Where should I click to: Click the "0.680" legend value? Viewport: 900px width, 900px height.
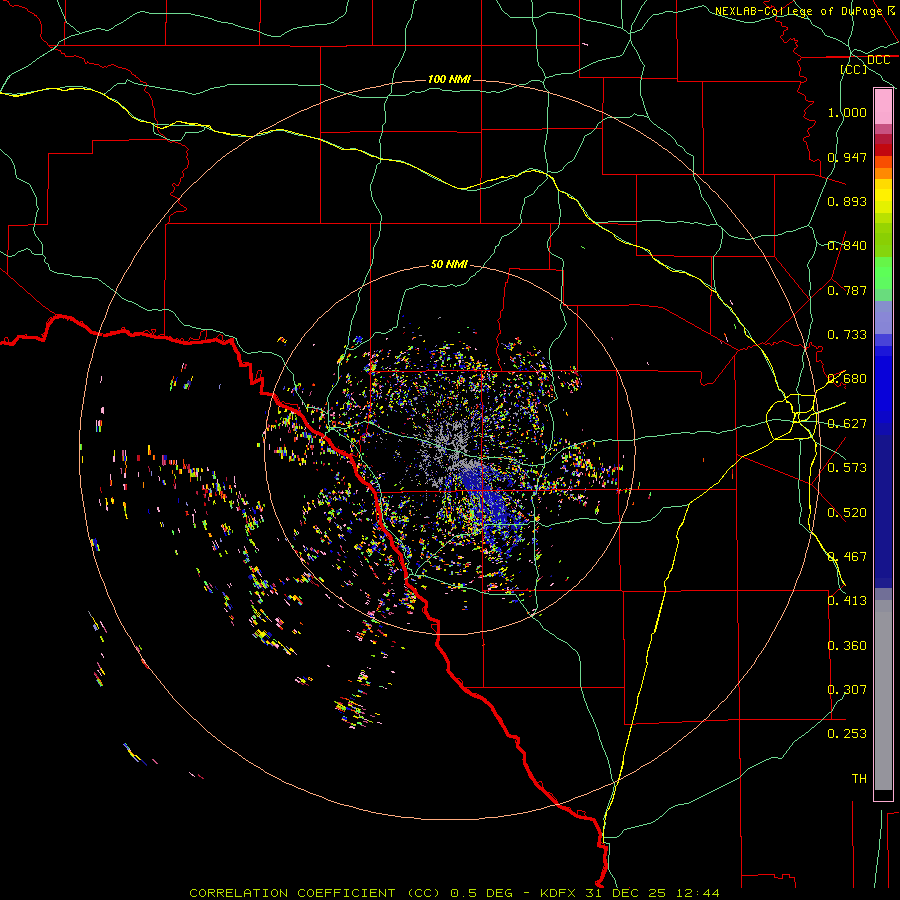[847, 379]
